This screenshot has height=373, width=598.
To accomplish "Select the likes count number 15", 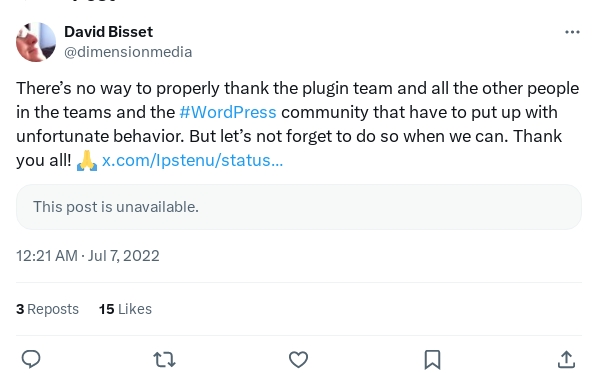I will tap(106, 309).
